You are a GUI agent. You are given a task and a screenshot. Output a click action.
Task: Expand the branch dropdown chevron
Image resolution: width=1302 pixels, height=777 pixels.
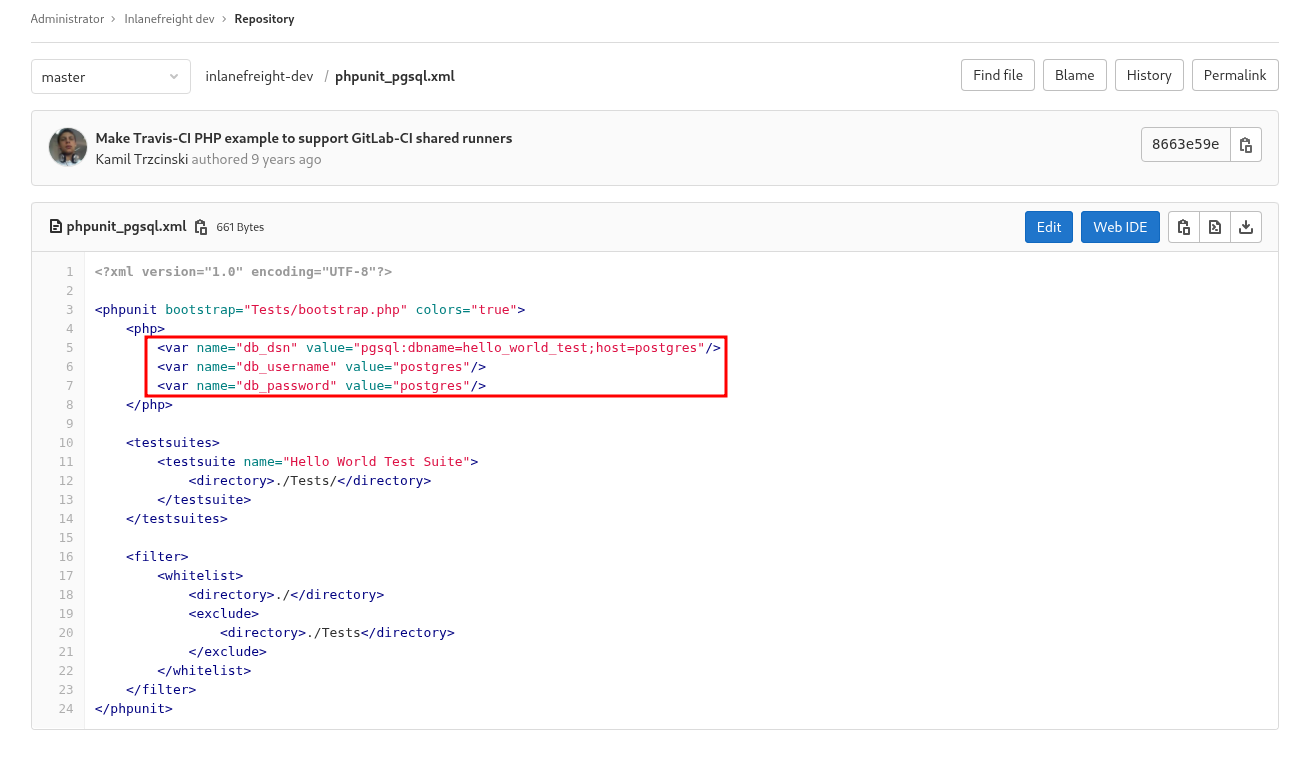pos(172,76)
